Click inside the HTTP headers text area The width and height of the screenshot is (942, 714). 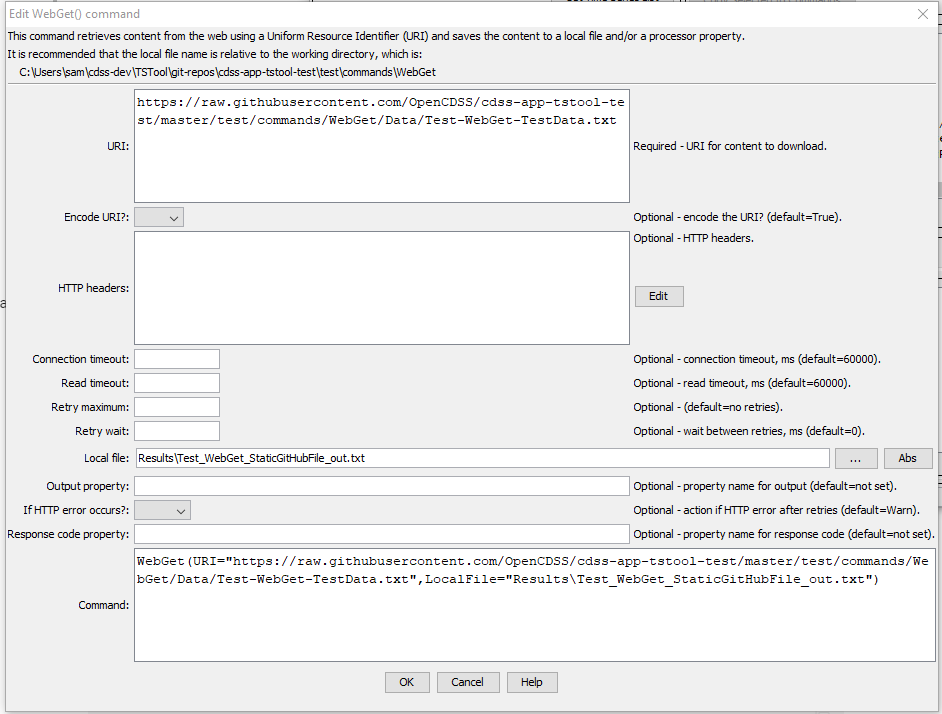[380, 287]
